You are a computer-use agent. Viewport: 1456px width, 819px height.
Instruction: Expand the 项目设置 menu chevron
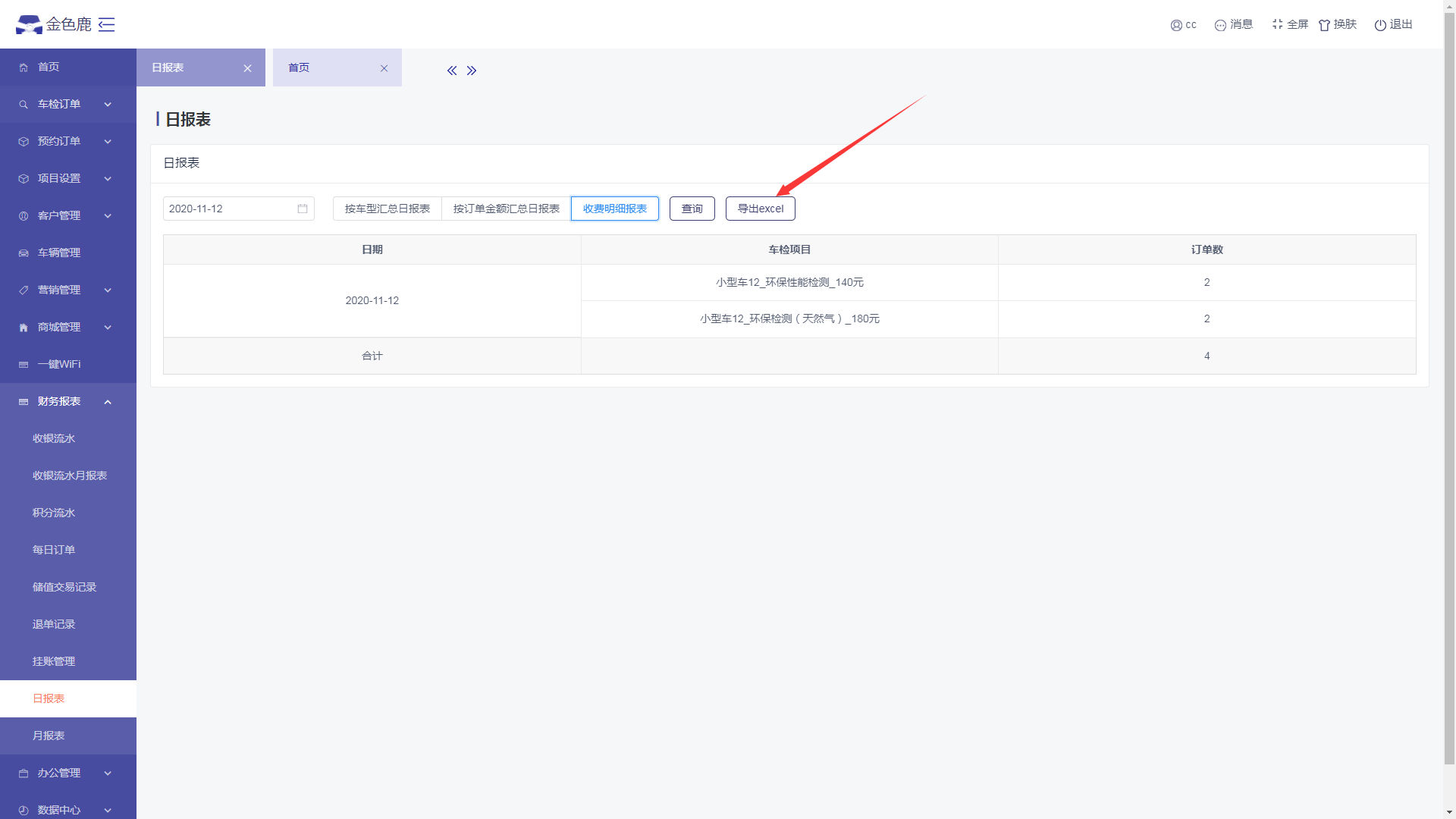click(x=108, y=179)
